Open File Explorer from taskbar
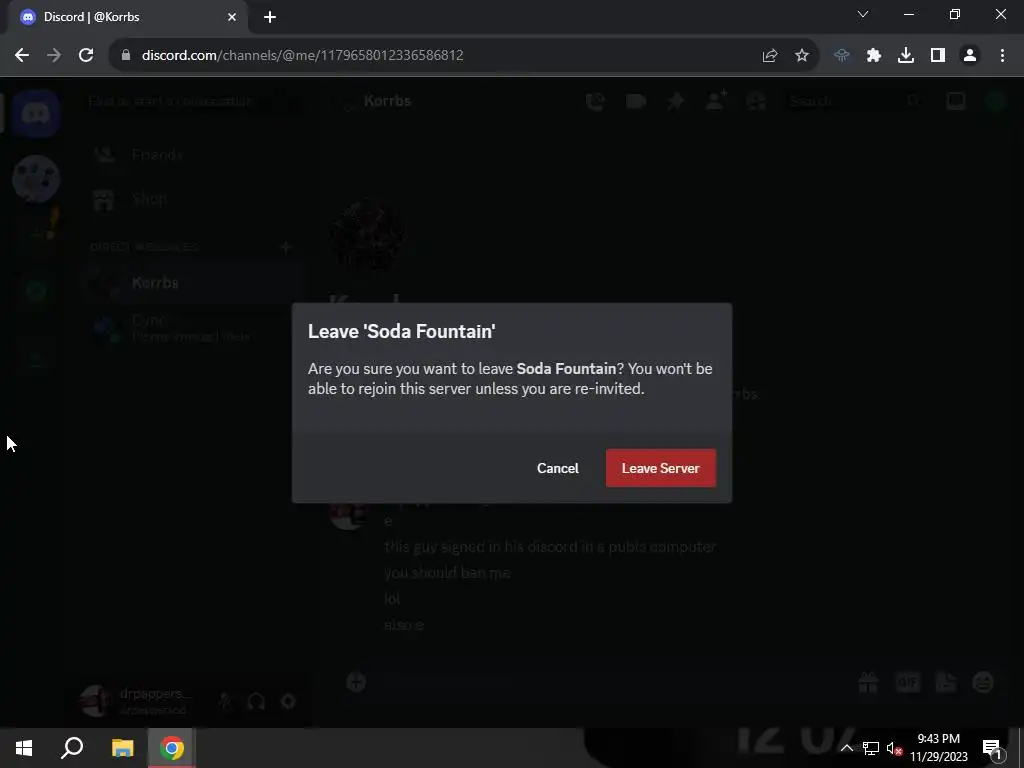The height and width of the screenshot is (768, 1024). click(122, 748)
